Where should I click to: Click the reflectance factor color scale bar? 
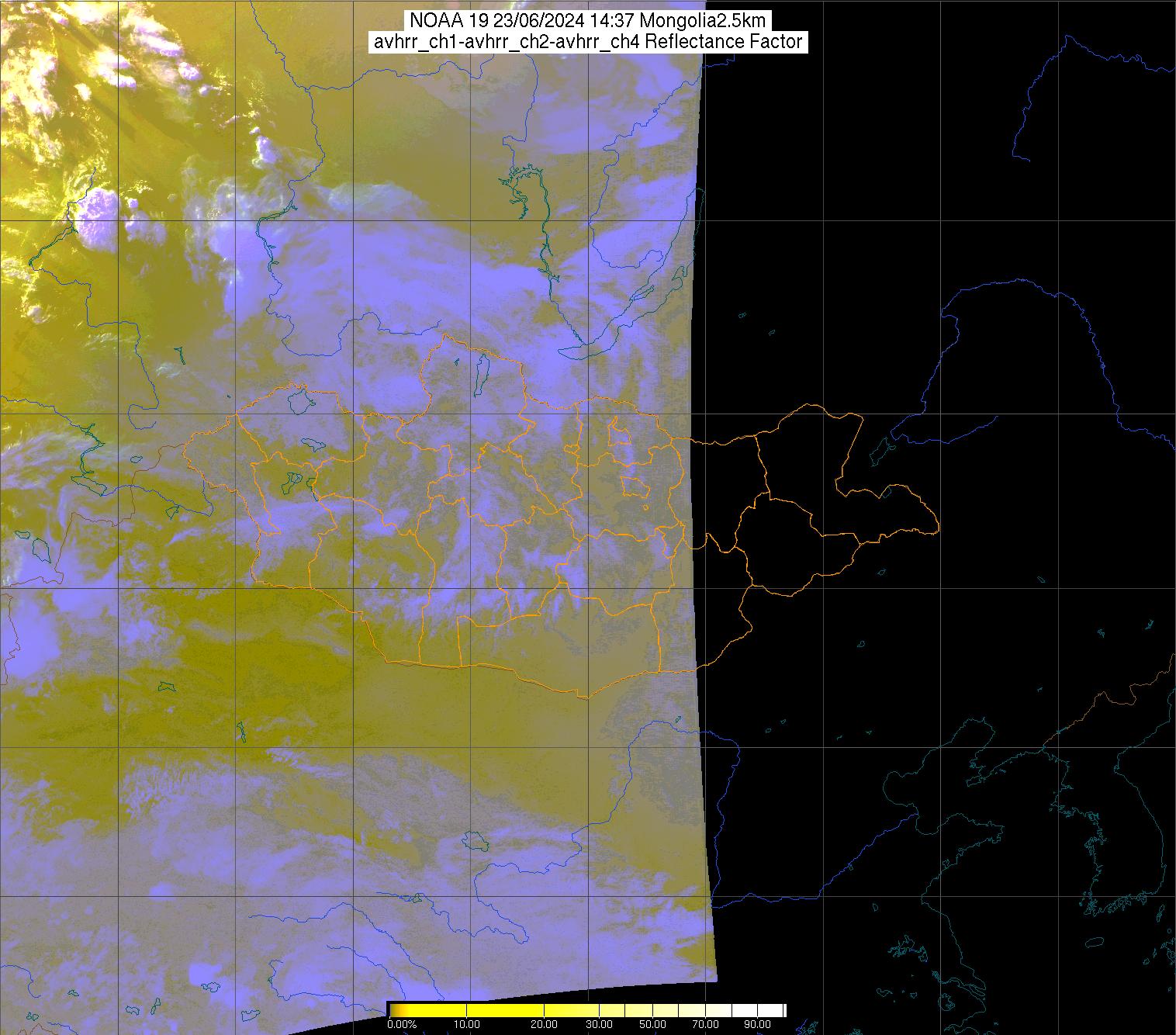click(587, 1009)
